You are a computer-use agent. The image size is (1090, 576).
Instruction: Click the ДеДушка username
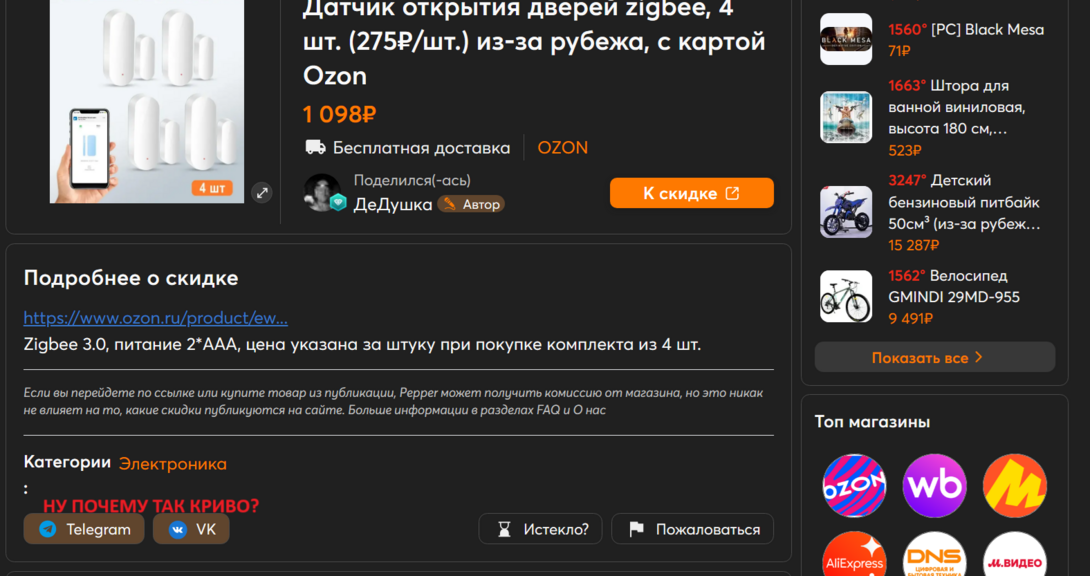point(393,204)
